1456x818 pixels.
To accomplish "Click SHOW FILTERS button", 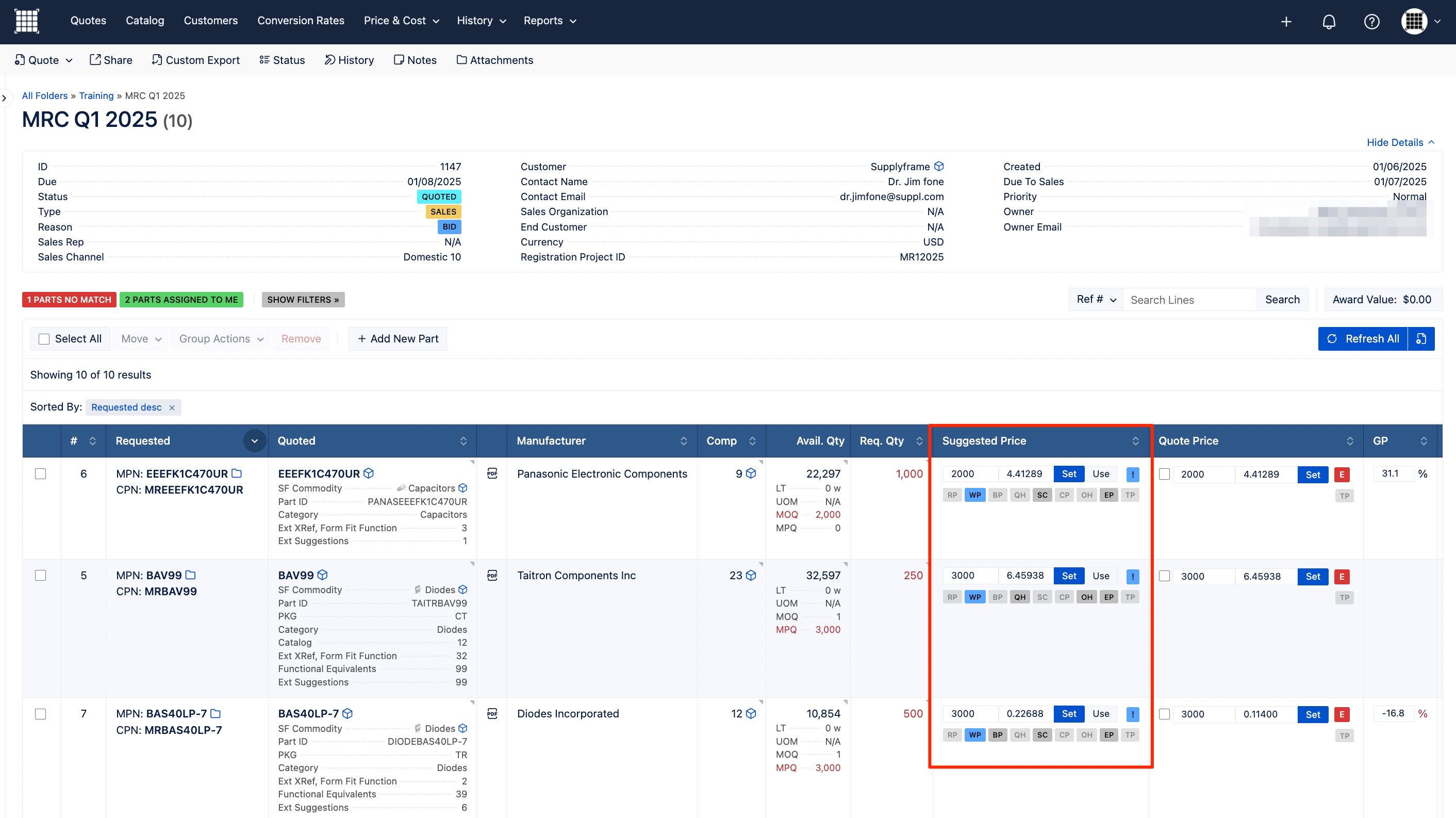I will click(303, 300).
